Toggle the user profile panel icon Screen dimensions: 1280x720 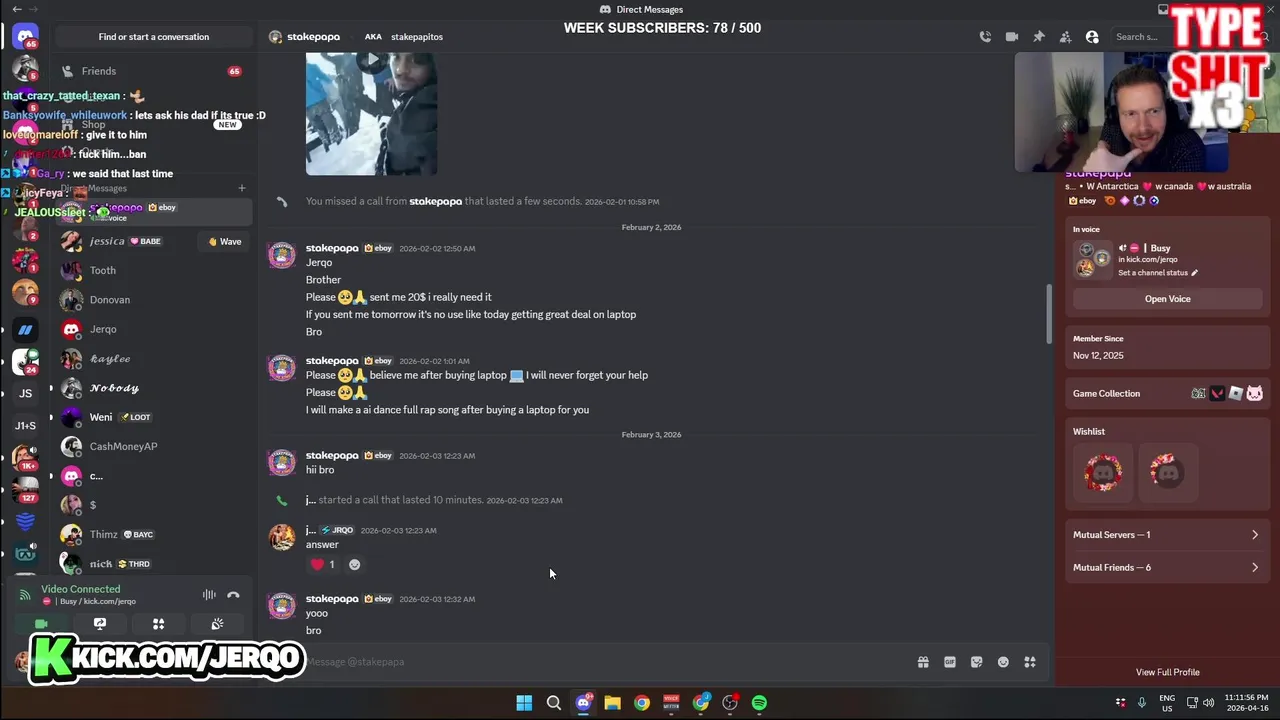tap(1092, 37)
